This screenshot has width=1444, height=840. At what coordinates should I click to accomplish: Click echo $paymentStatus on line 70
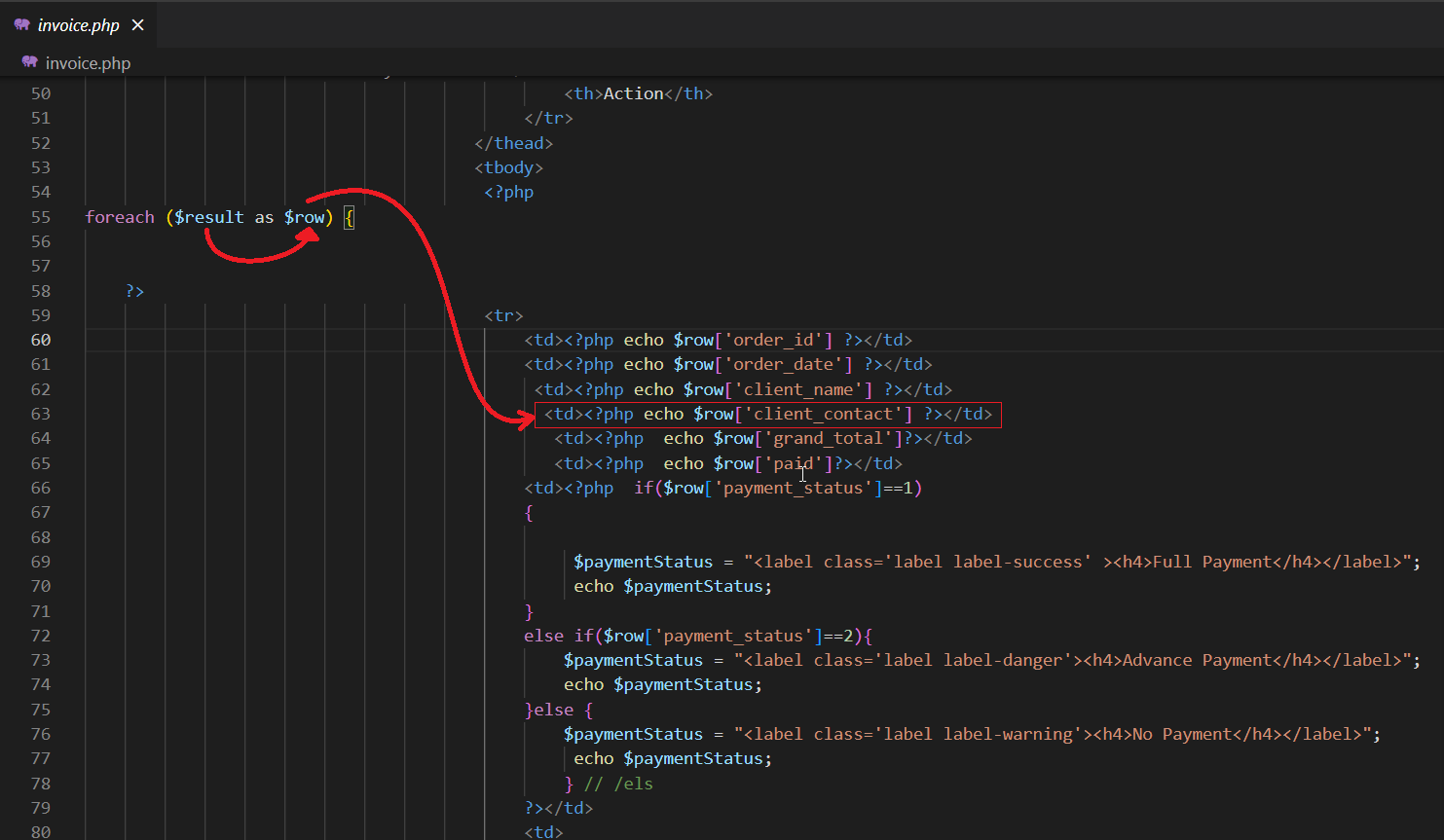pos(673,586)
